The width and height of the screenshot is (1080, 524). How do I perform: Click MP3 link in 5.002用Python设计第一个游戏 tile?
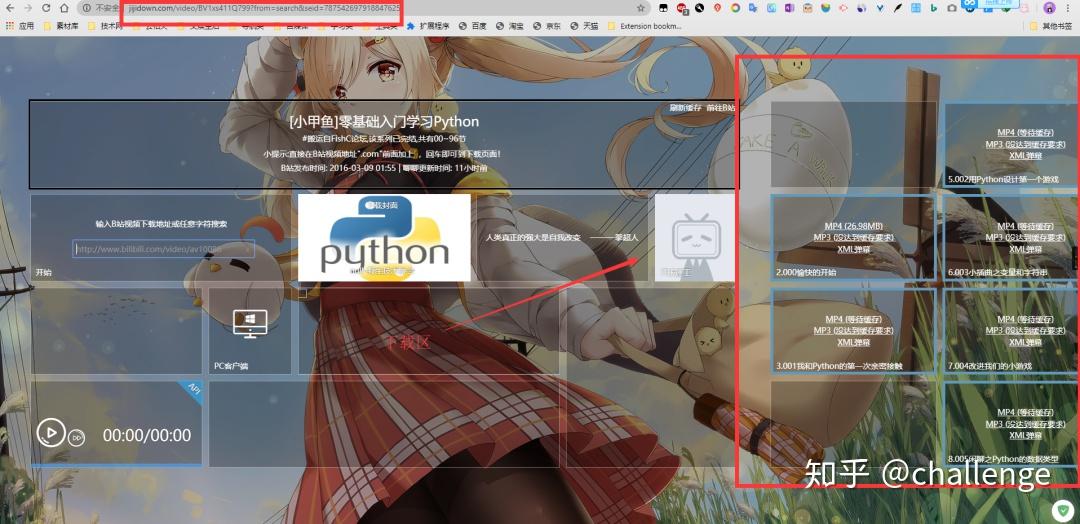(x=1026, y=144)
